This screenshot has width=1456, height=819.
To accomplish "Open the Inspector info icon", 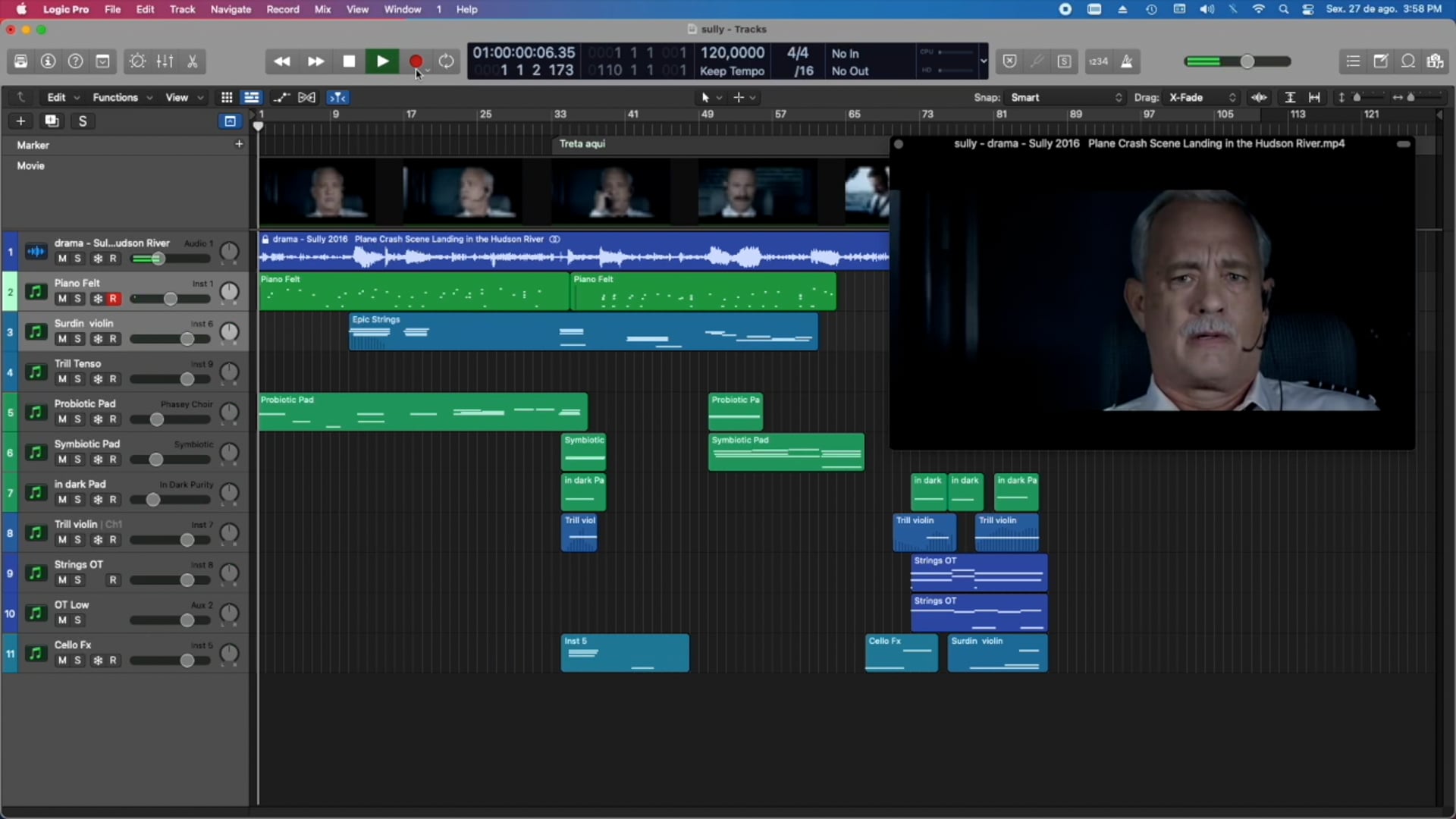I will 48,61.
